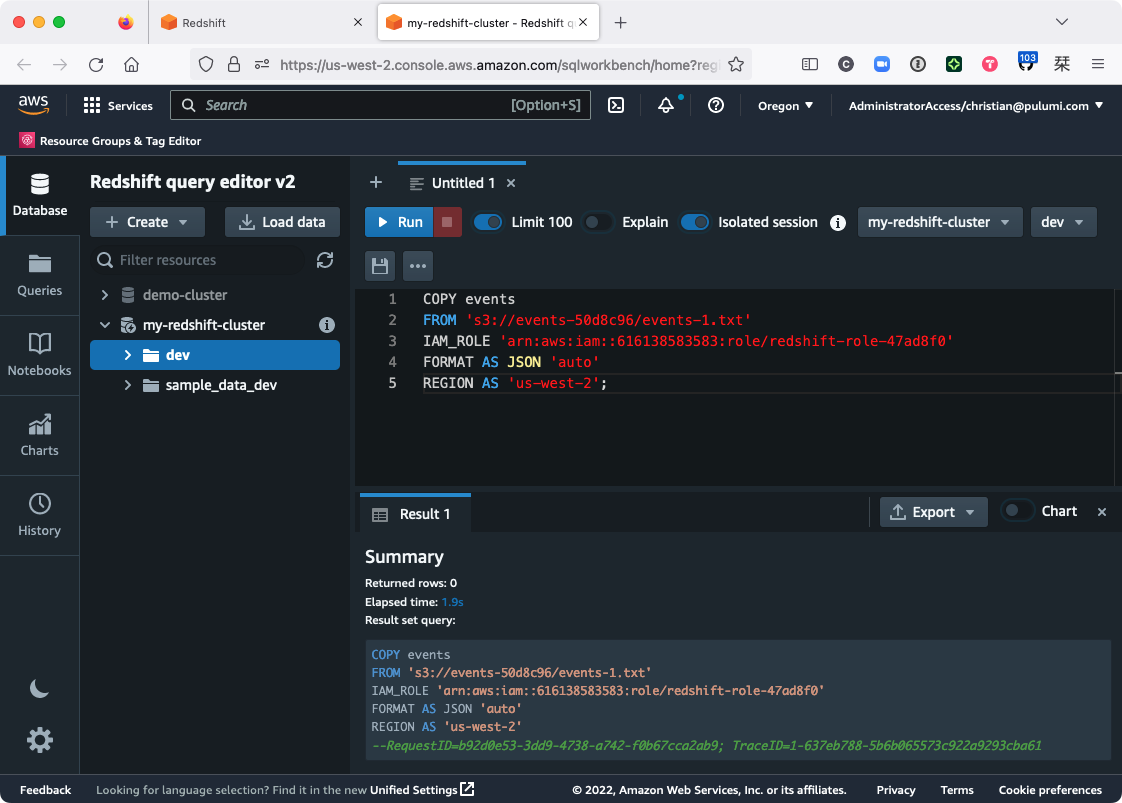Screen dimensions: 1122x803
Task: Focus the Filter resources field
Action: point(197,260)
